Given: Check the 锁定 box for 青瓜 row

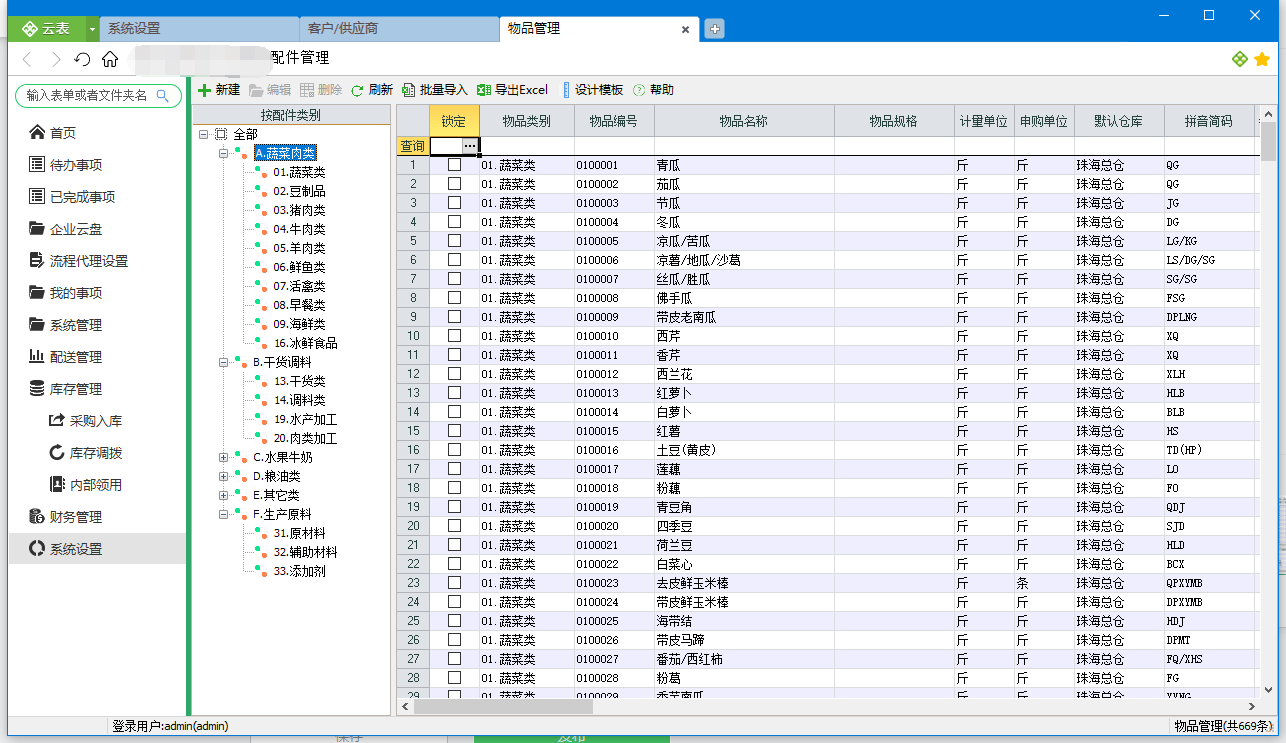Looking at the screenshot, I should click(454, 165).
